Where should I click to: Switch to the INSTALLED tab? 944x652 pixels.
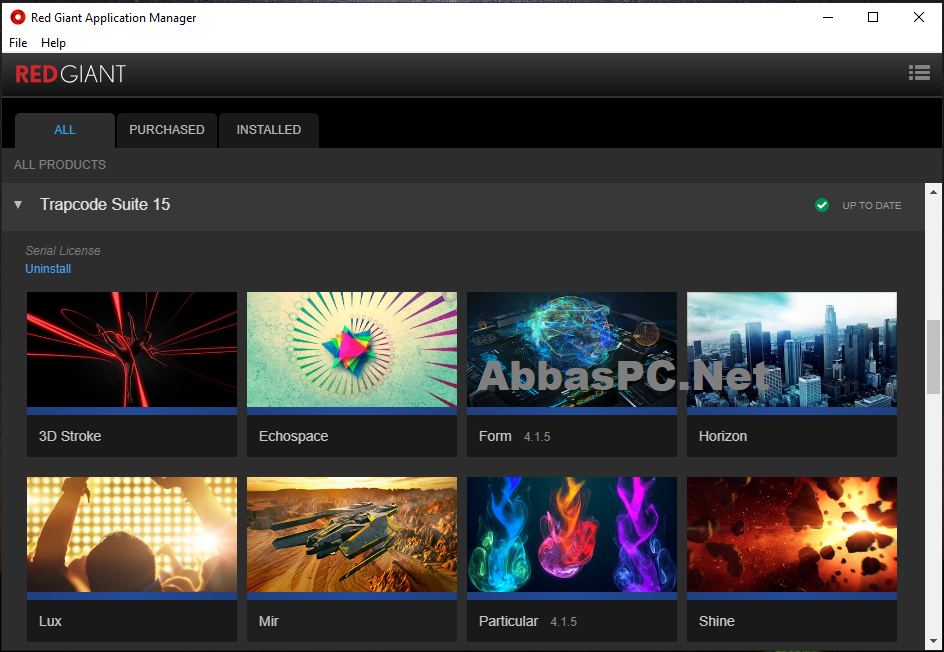pos(269,130)
